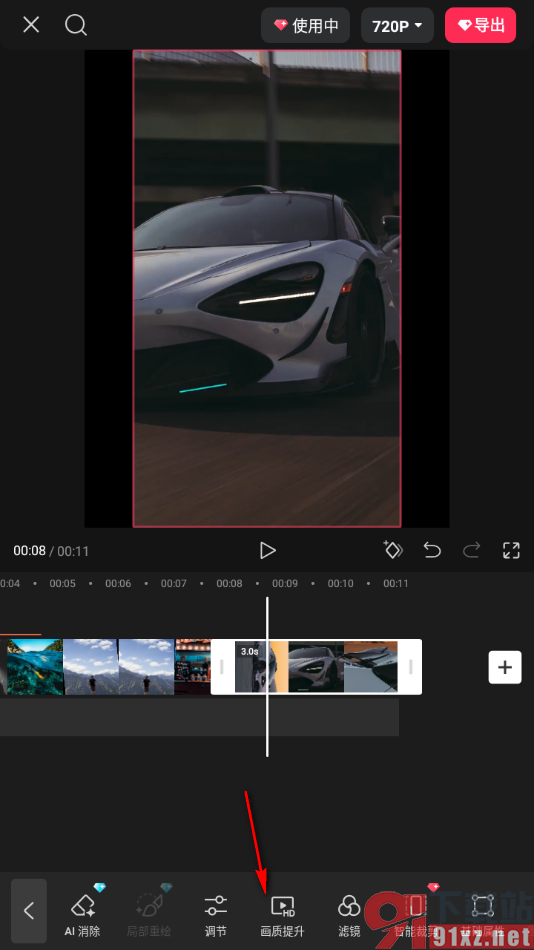Redo the last undone edit
Image resolution: width=534 pixels, height=950 pixels.
point(472,550)
